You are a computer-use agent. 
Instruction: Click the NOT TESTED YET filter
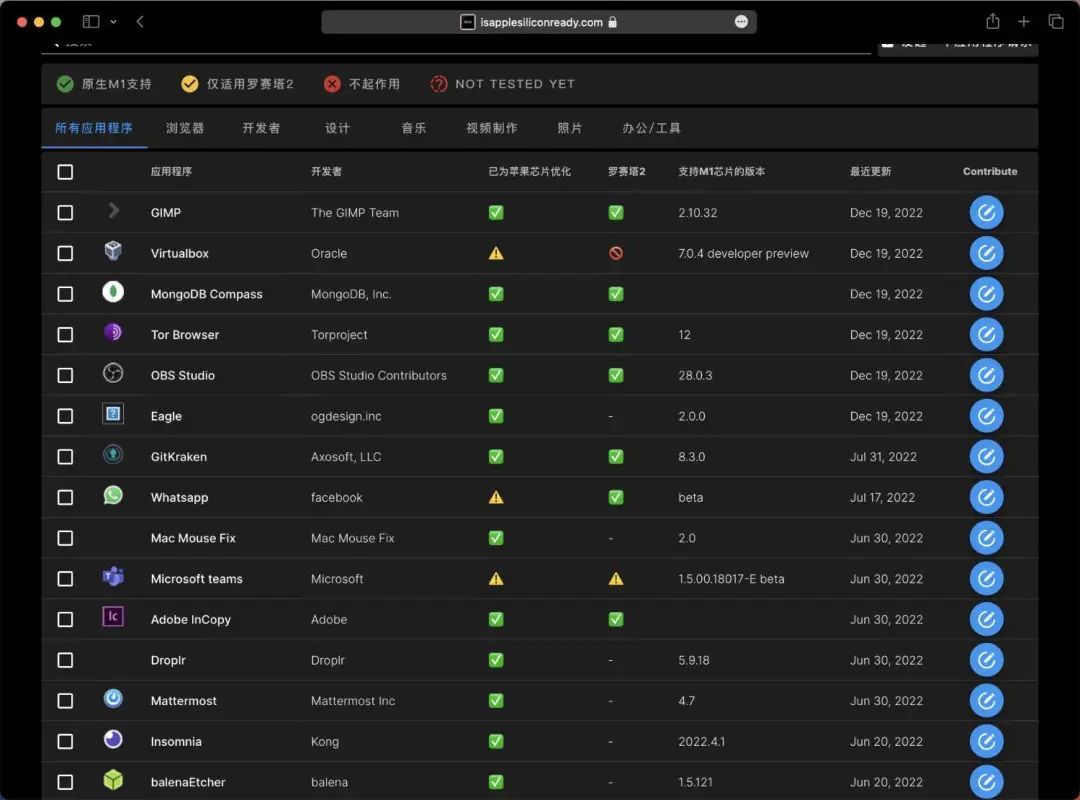coord(503,84)
